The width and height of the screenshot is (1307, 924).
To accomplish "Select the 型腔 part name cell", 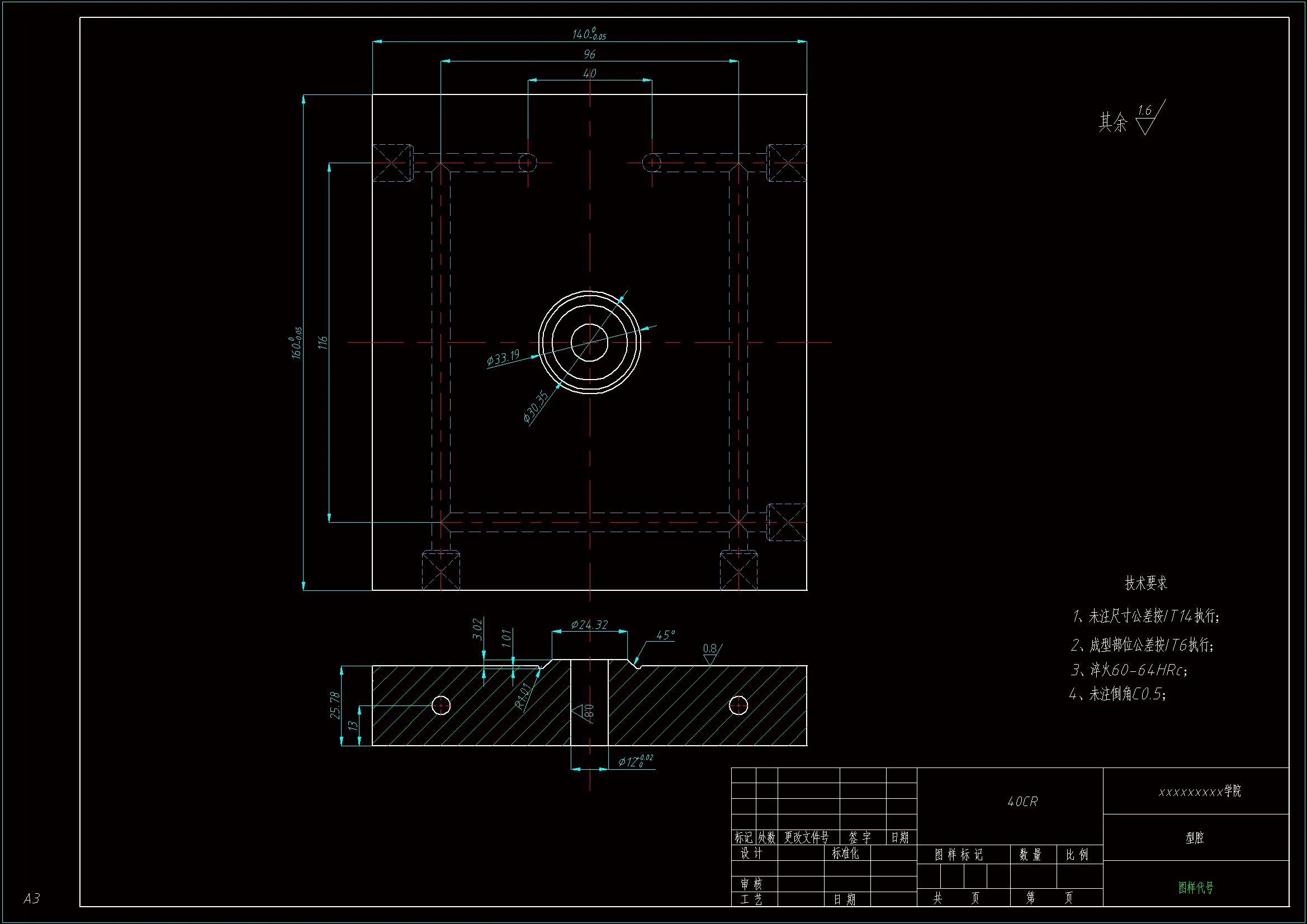I will (x=1195, y=837).
